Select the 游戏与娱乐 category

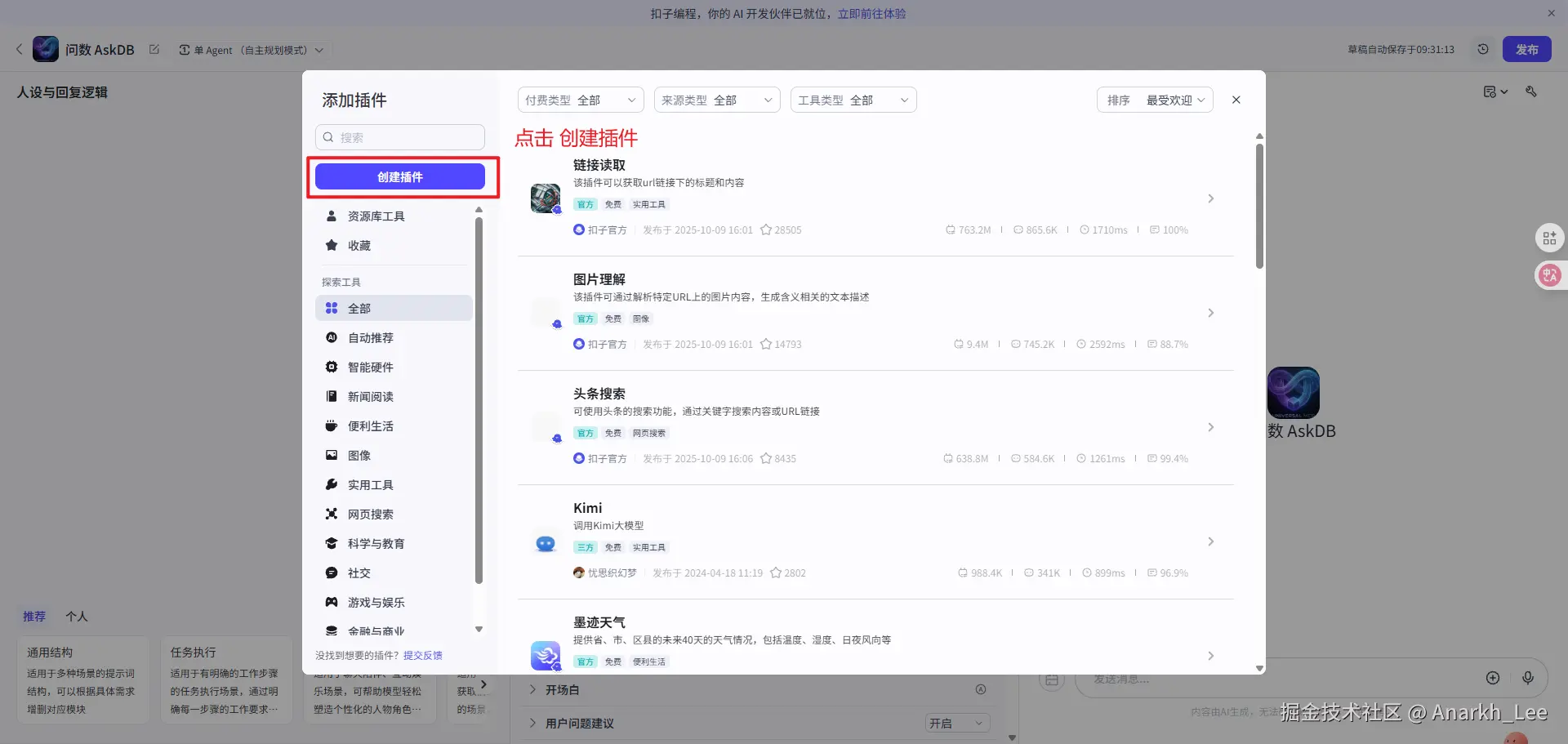[x=394, y=602]
